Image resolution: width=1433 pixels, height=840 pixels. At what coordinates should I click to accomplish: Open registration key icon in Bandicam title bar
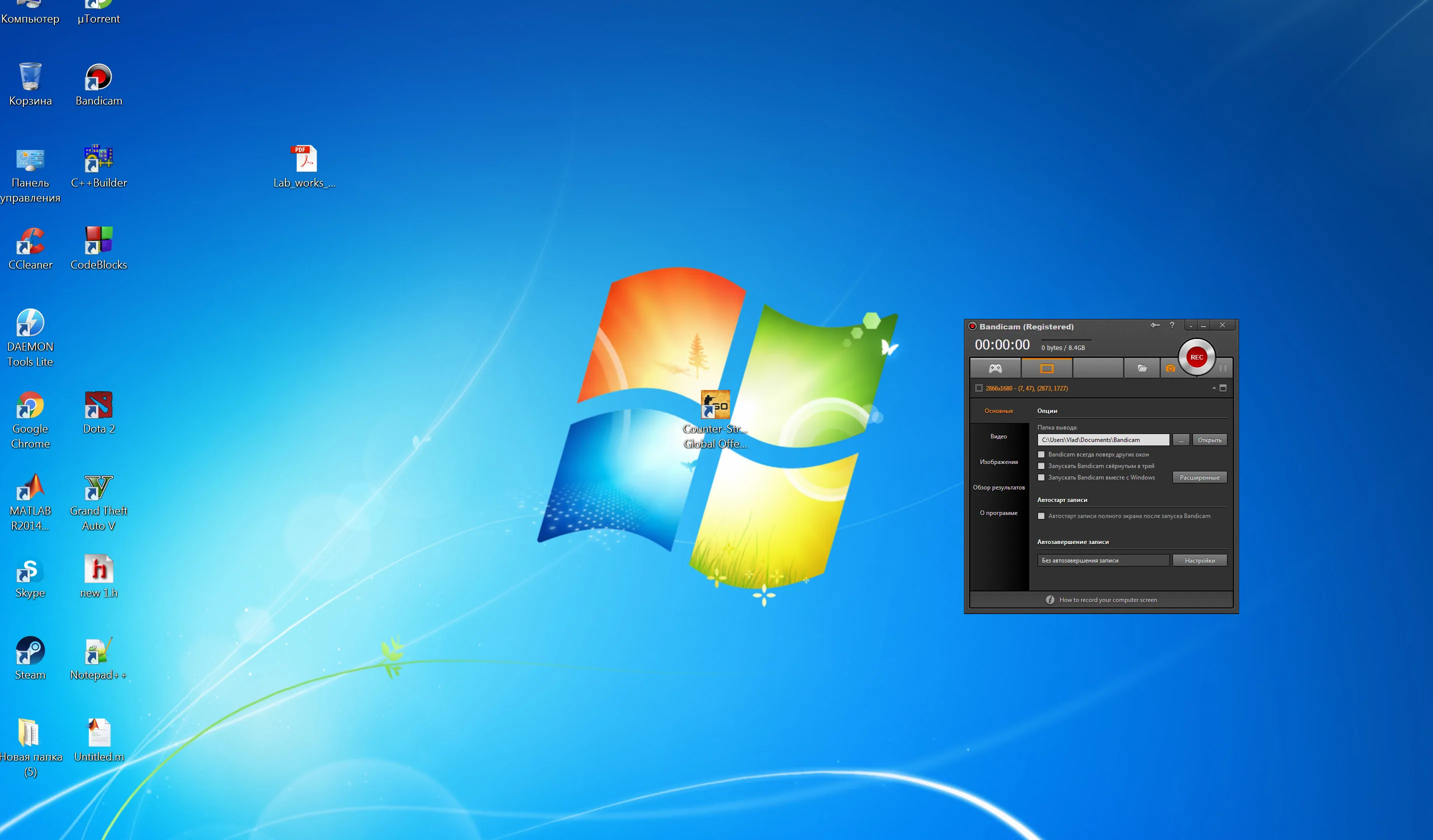tap(1155, 325)
